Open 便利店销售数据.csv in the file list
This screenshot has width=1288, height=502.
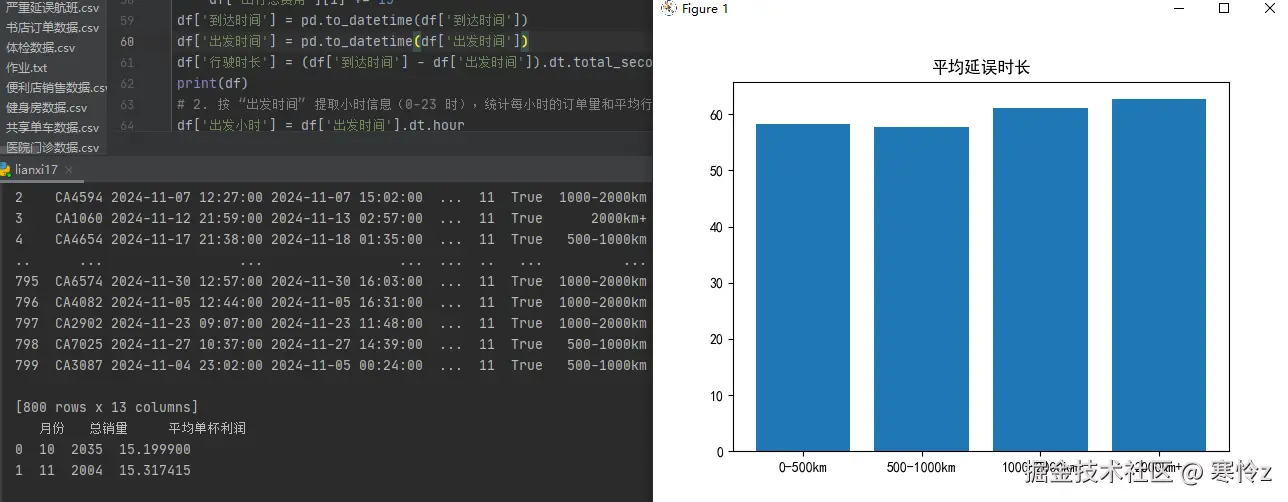(56, 88)
